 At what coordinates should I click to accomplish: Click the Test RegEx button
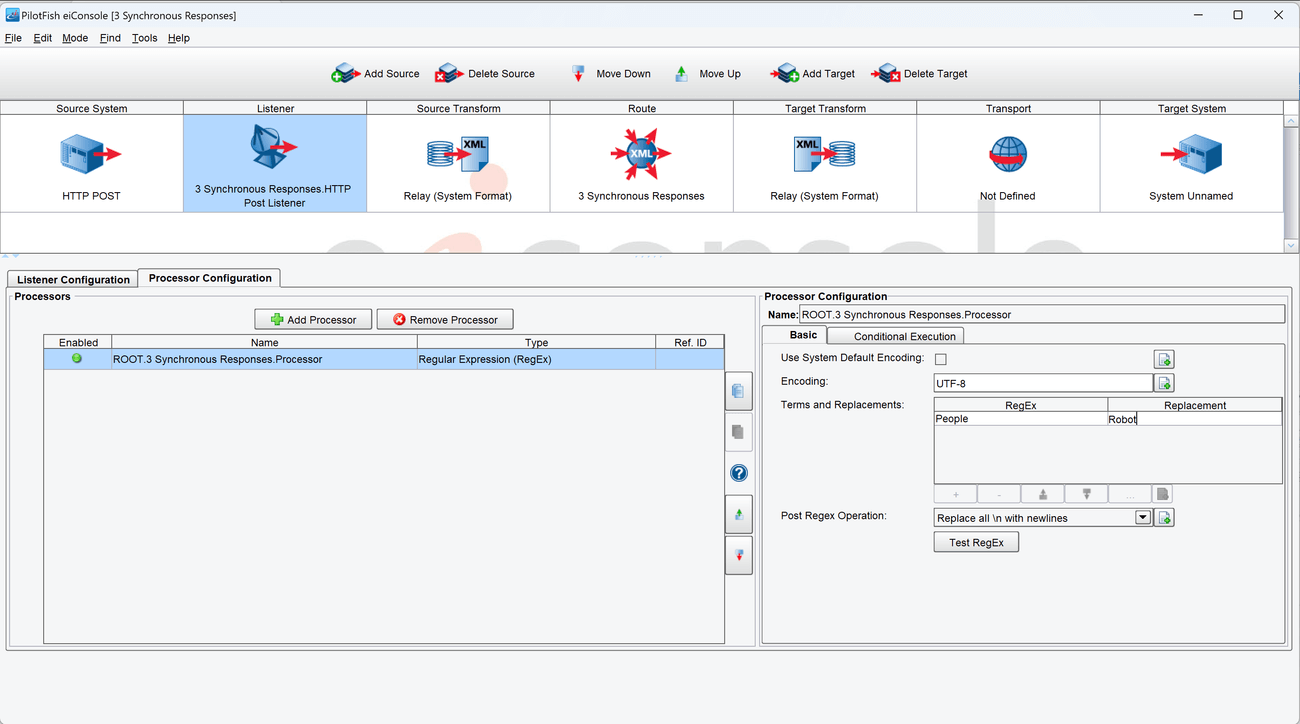coord(976,542)
